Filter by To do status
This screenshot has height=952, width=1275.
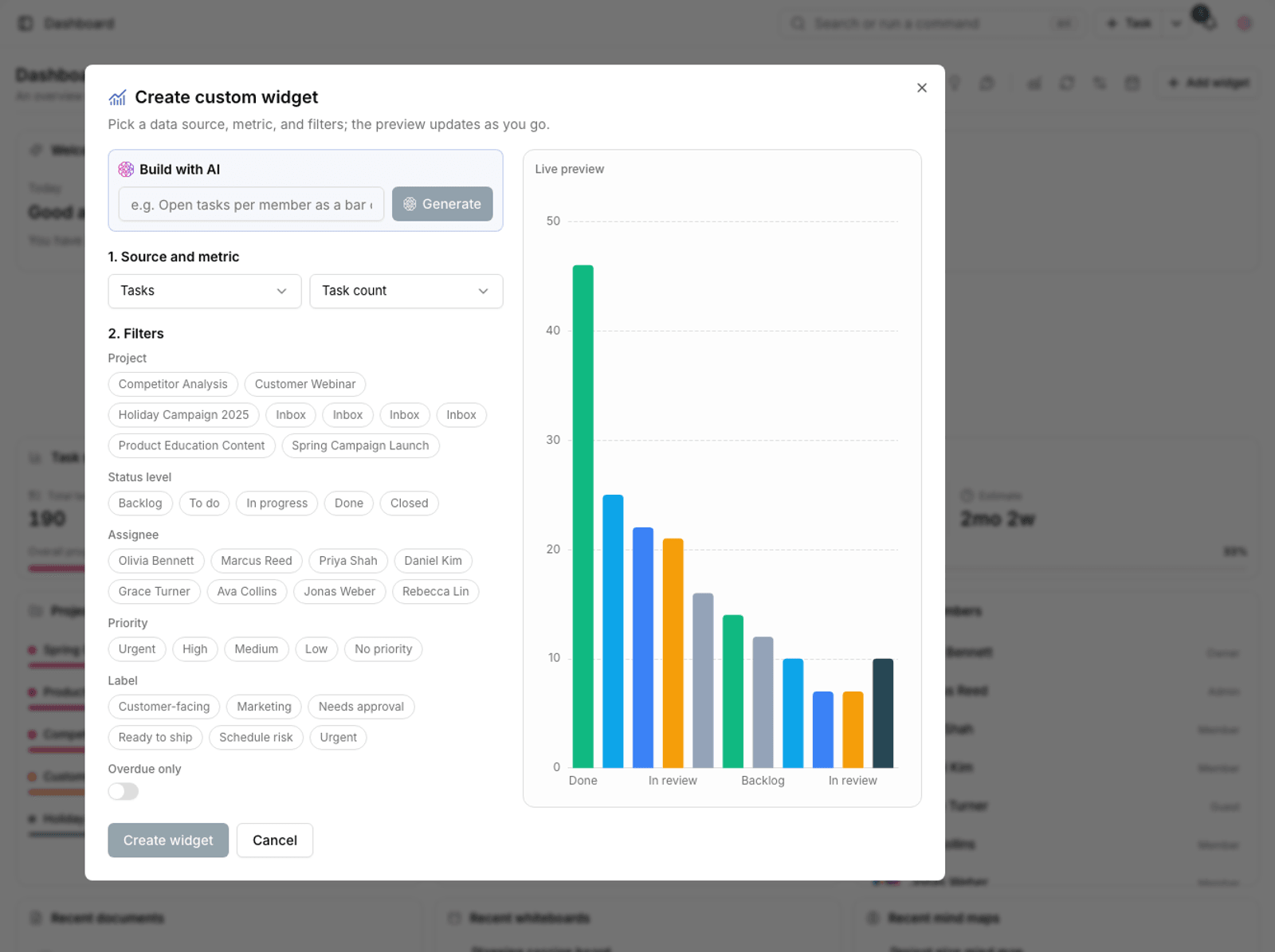pyautogui.click(x=204, y=503)
